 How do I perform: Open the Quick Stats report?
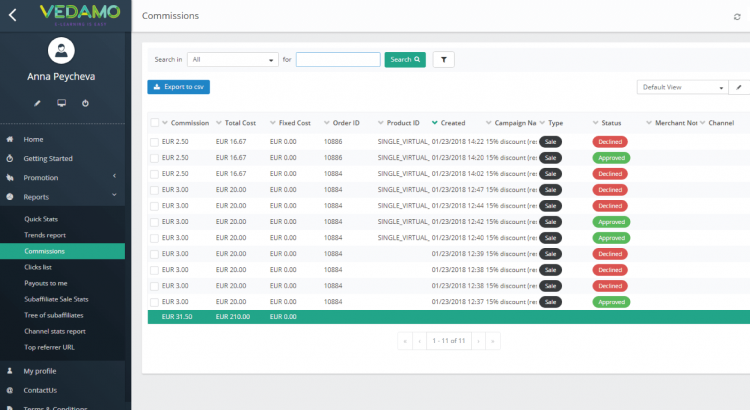pos(41,219)
